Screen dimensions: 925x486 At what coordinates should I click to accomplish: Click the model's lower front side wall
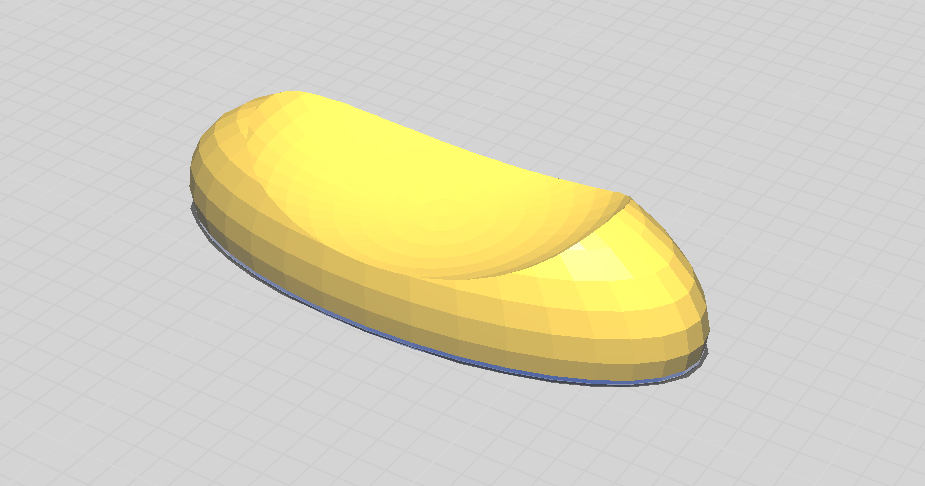pos(450,320)
